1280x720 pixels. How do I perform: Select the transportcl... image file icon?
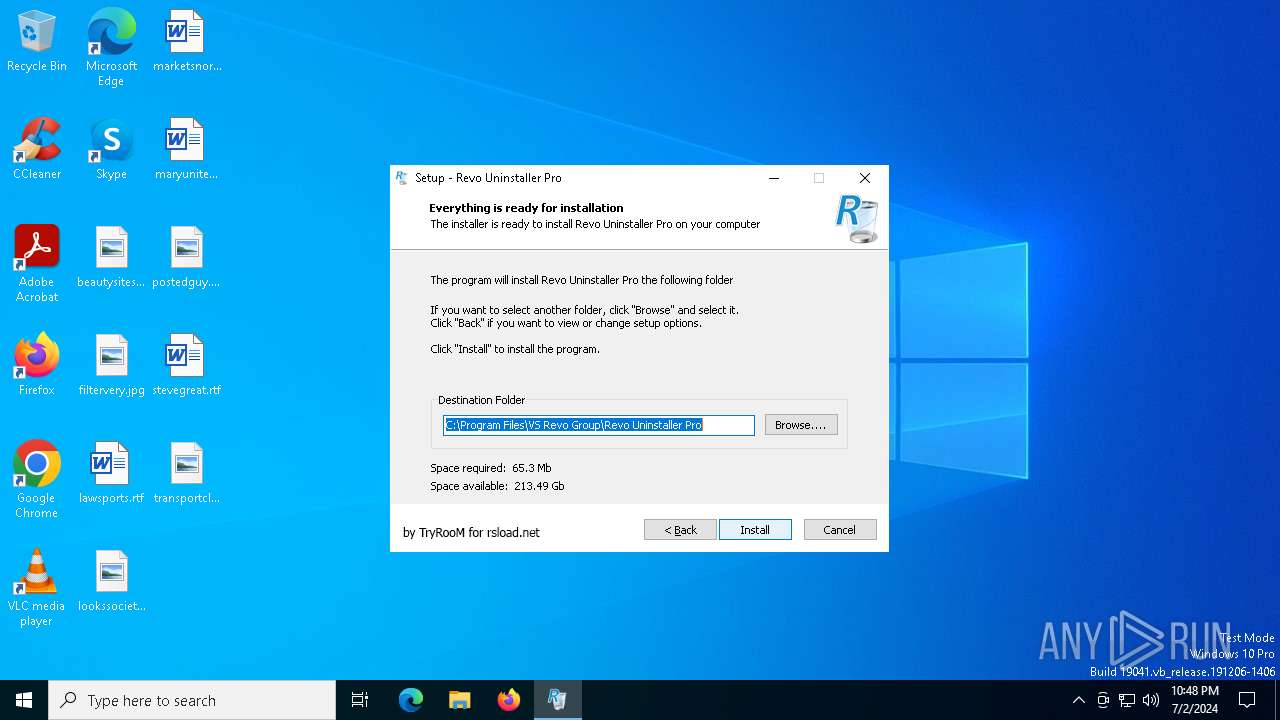(x=187, y=474)
